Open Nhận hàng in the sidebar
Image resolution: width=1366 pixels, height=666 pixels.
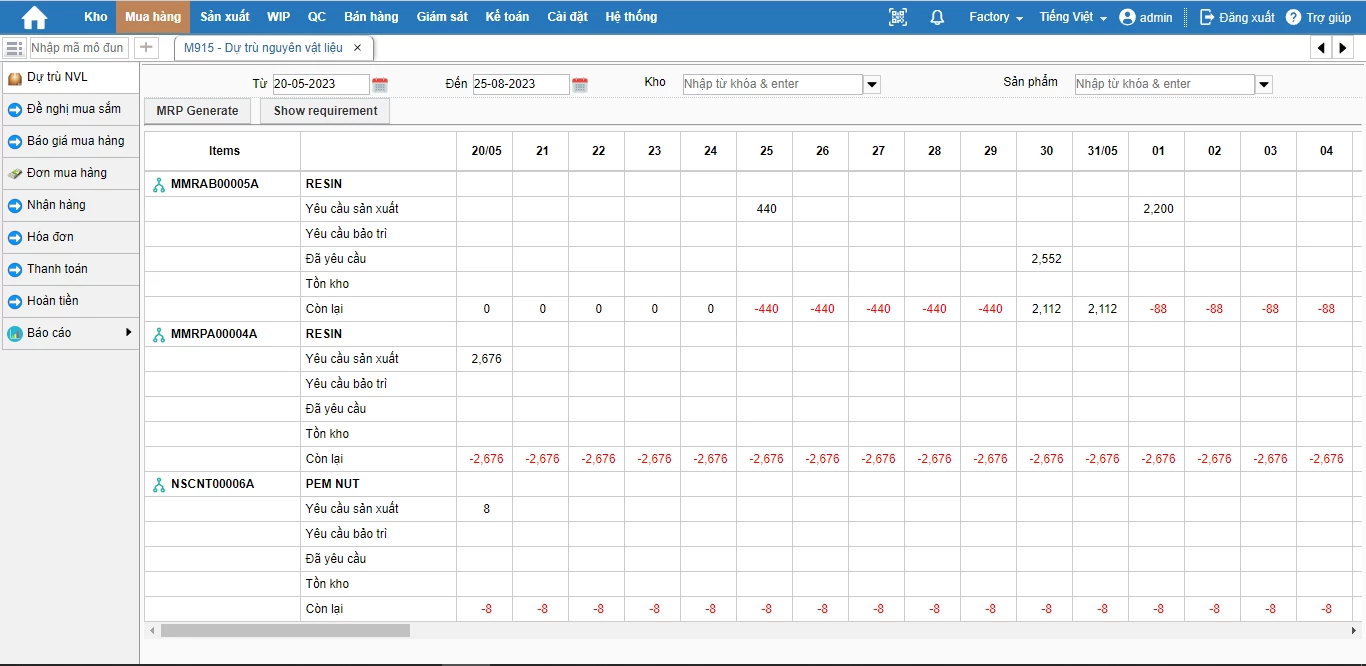click(x=70, y=205)
